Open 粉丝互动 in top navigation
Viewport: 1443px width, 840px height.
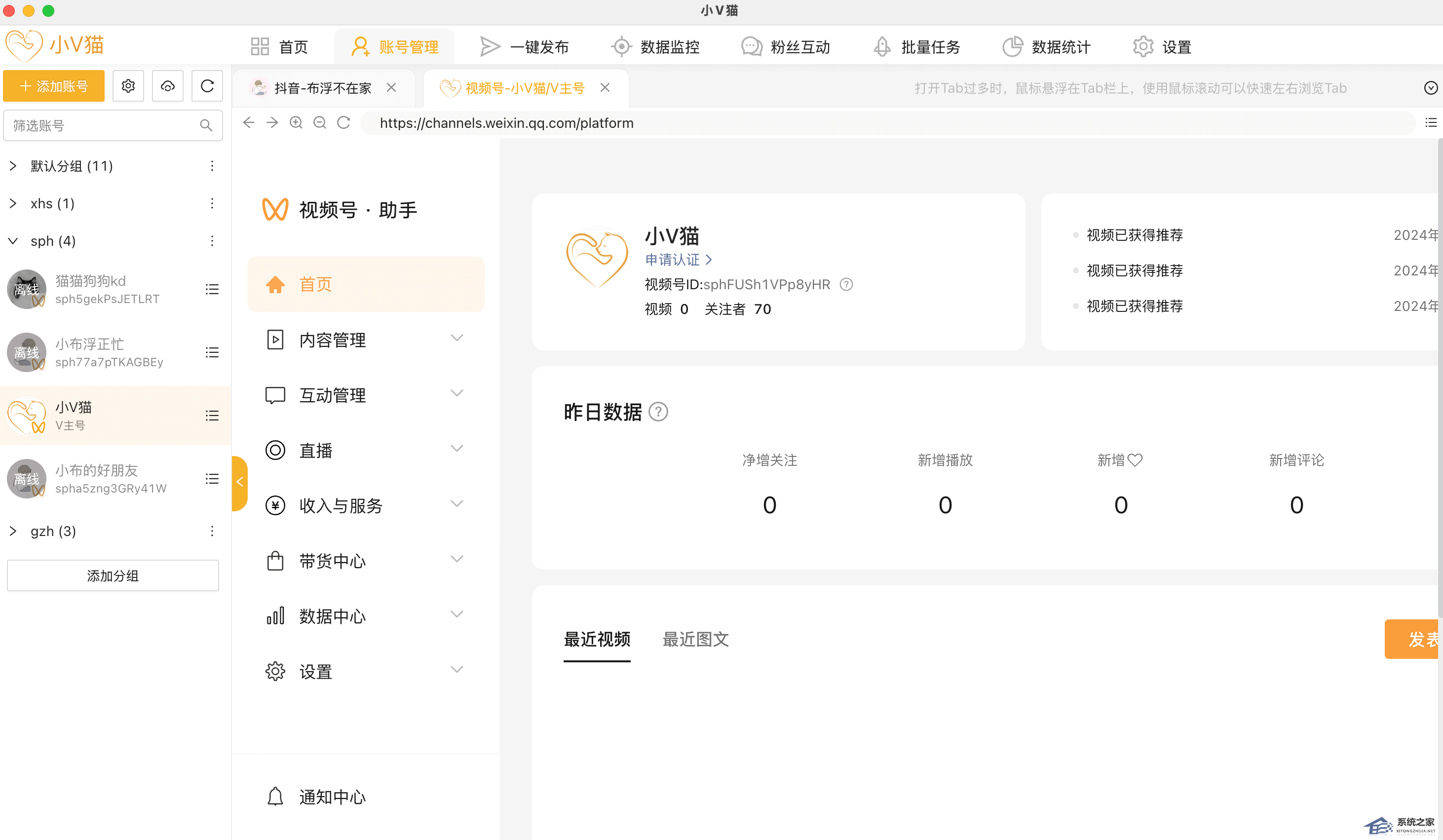click(785, 46)
